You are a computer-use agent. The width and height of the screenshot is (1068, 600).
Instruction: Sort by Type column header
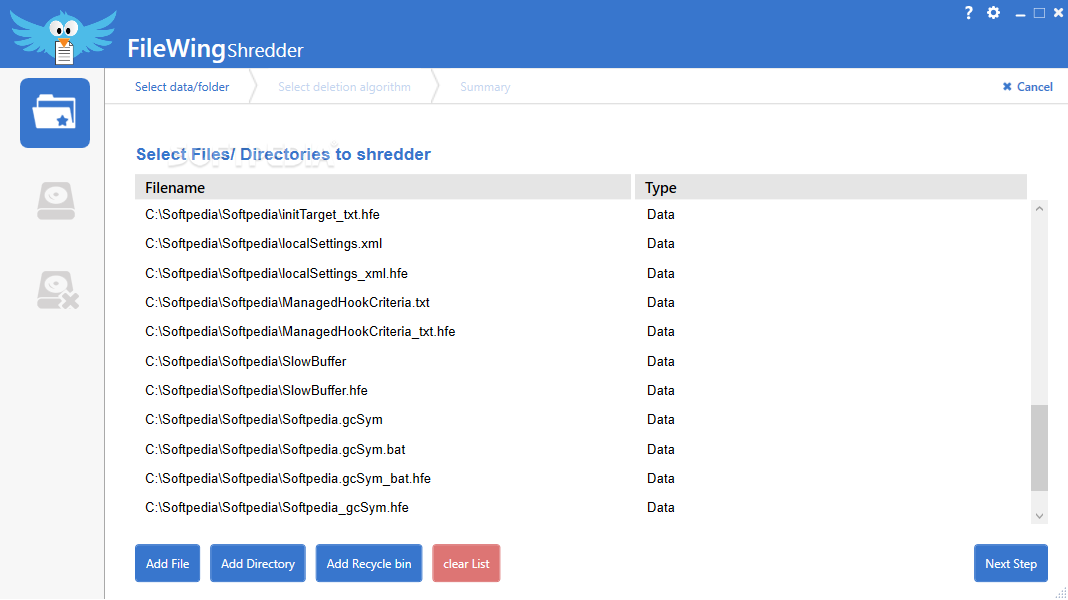(830, 187)
